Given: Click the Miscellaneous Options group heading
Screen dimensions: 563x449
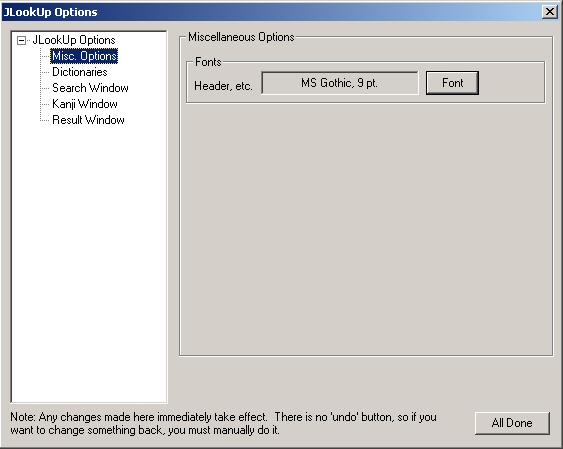Looking at the screenshot, I should point(241,37).
